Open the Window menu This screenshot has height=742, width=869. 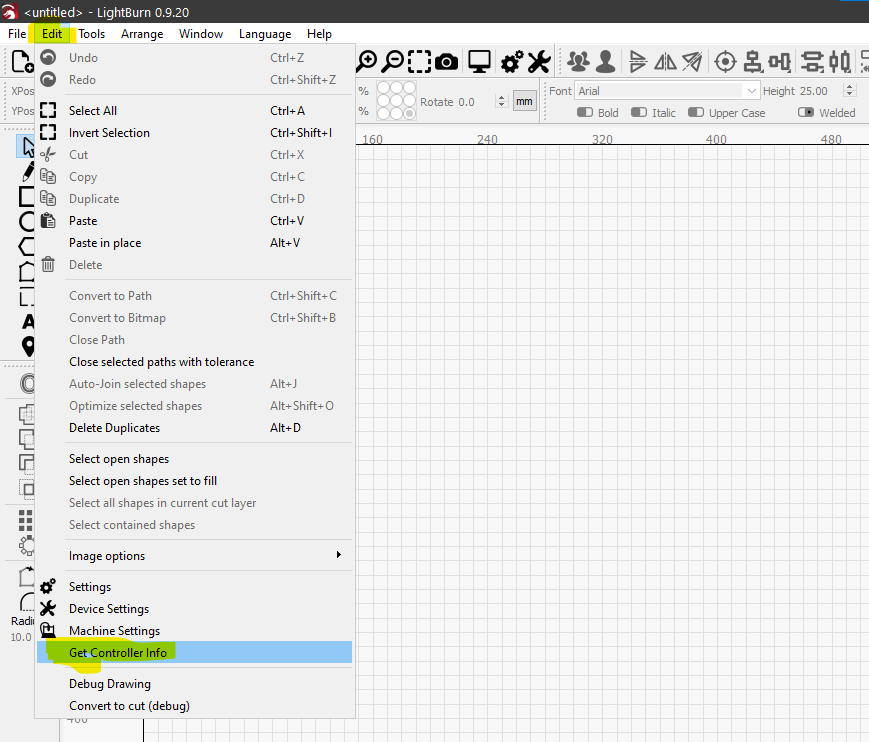[201, 34]
